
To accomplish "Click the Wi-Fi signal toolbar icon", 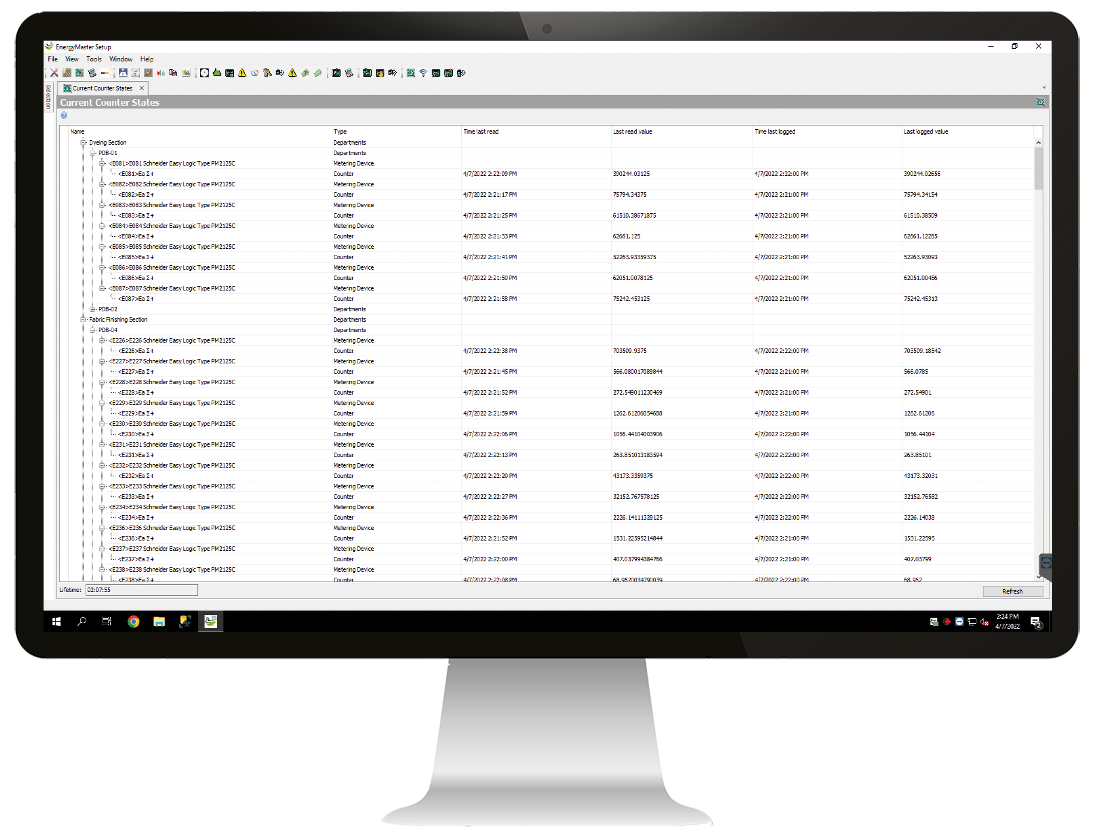I will [423, 73].
